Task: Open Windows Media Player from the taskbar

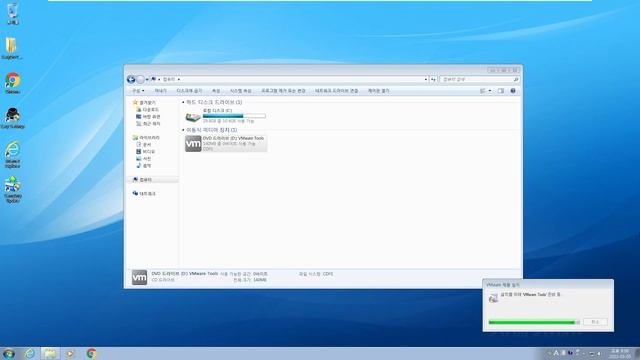Action: click(x=70, y=353)
